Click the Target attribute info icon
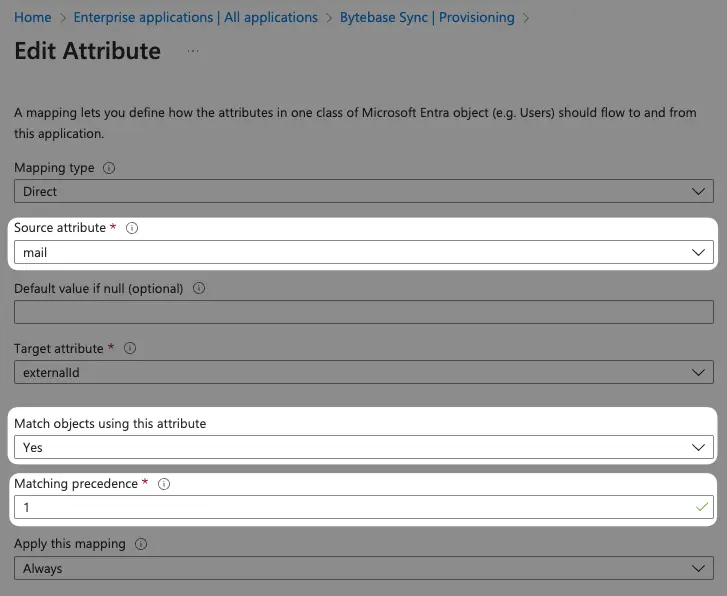The width and height of the screenshot is (727, 596). pos(130,348)
